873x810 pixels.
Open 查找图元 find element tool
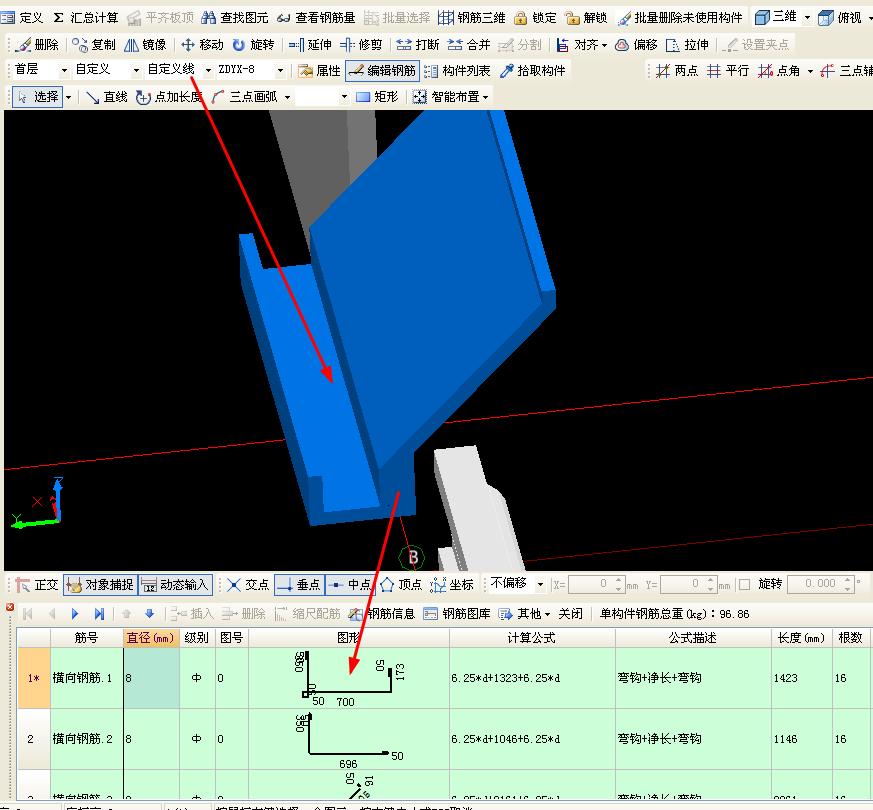coord(234,18)
